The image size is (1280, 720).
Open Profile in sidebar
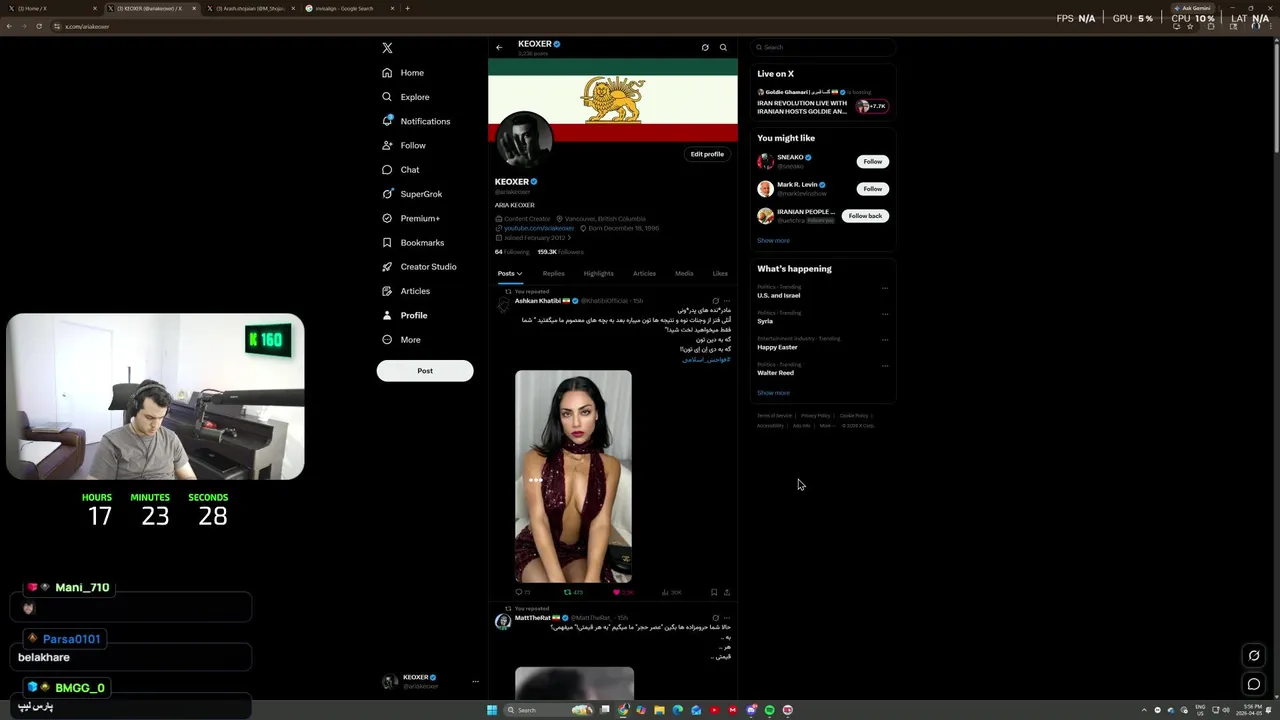click(x=405, y=316)
